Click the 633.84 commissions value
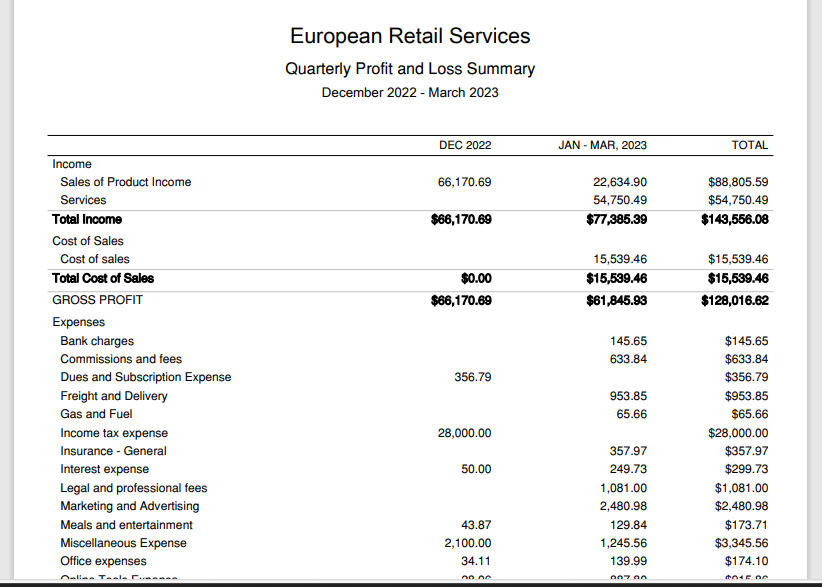The height and width of the screenshot is (587, 822). 629,360
